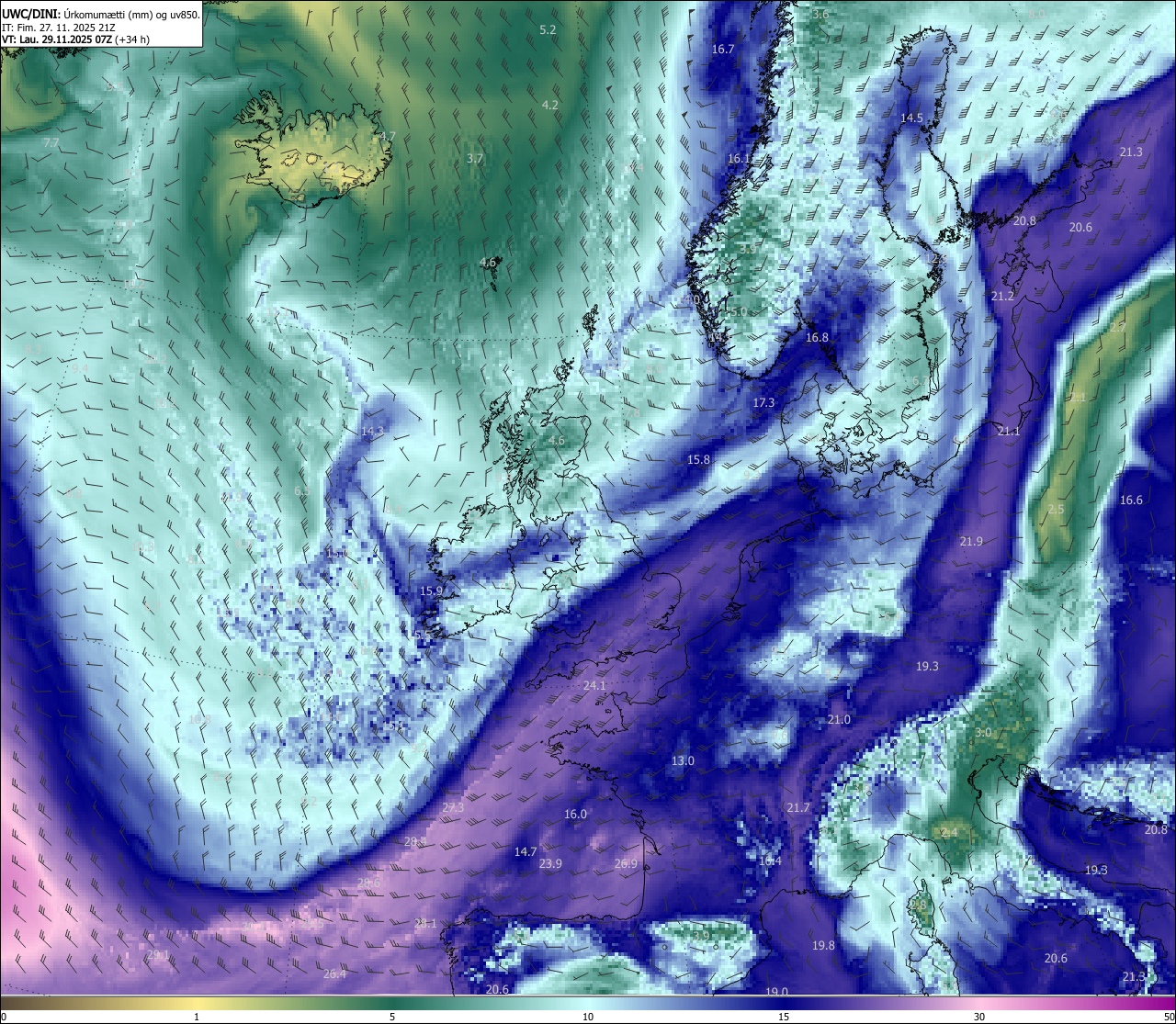
Task: Click the map value '17.3' in the Skagerrak
Action: 763,402
